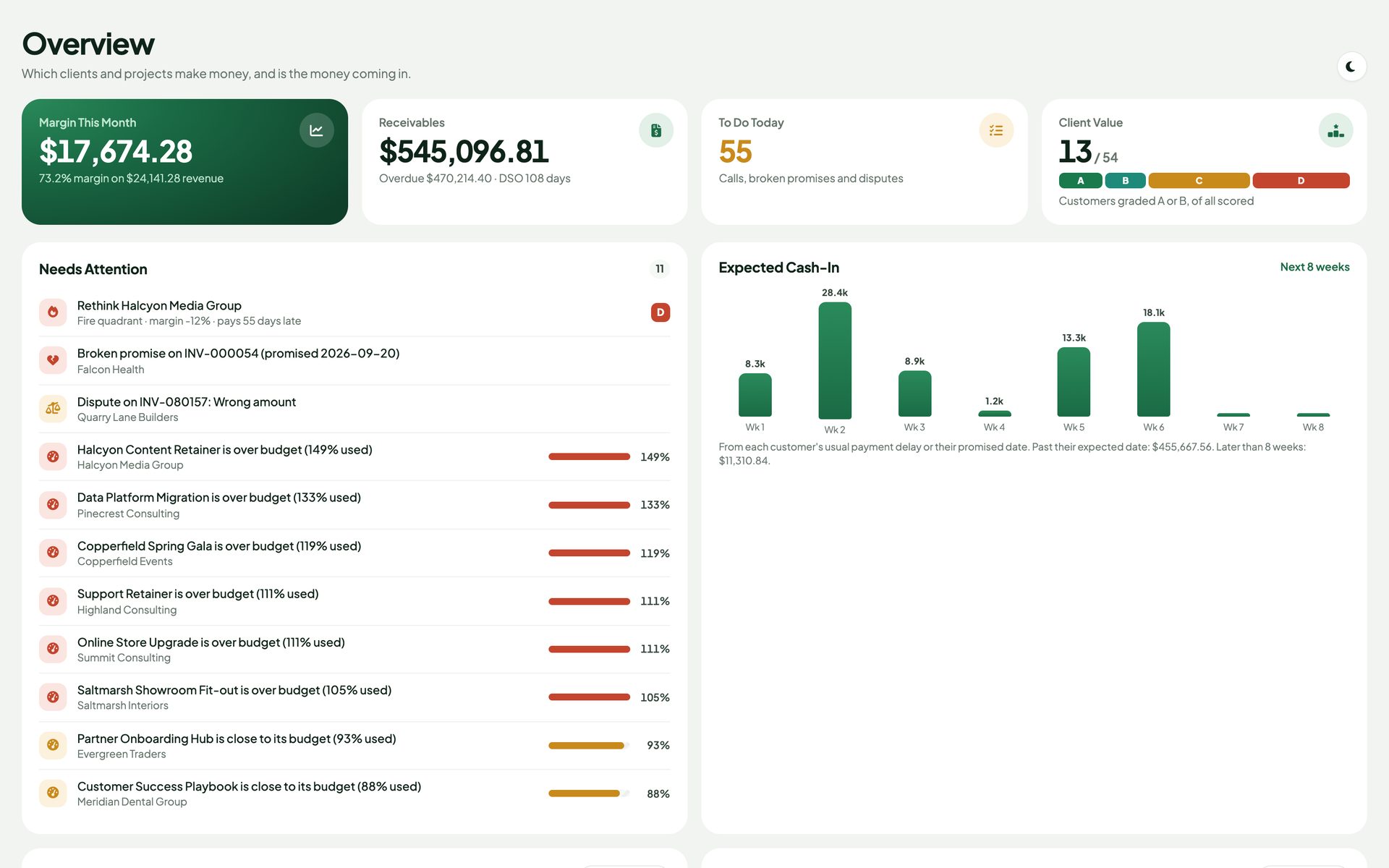Click the red D grade badge on Halcyon row

coord(660,312)
